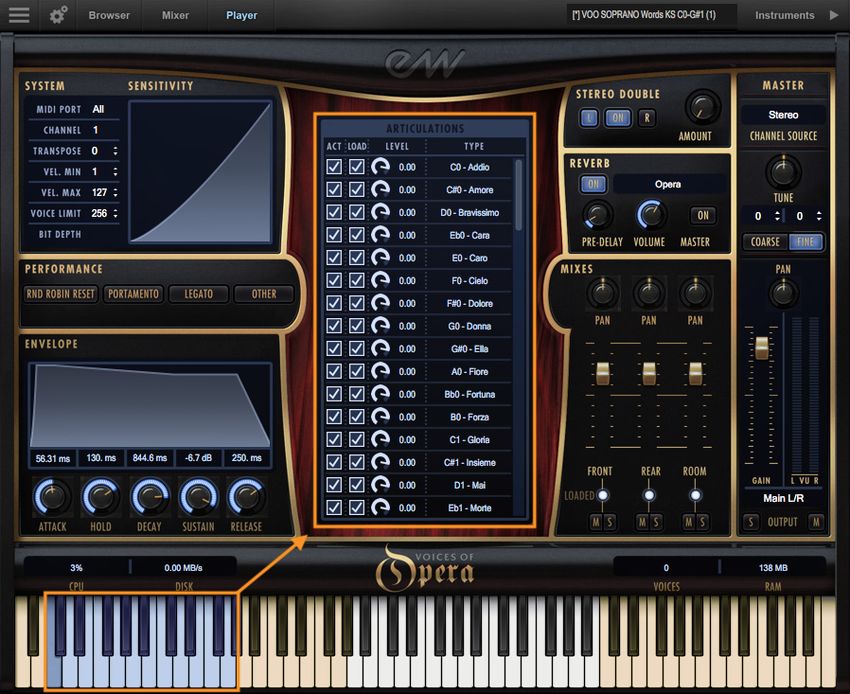The width and height of the screenshot is (850, 694).
Task: Toggle the Reverb ON switch
Action: click(x=593, y=184)
